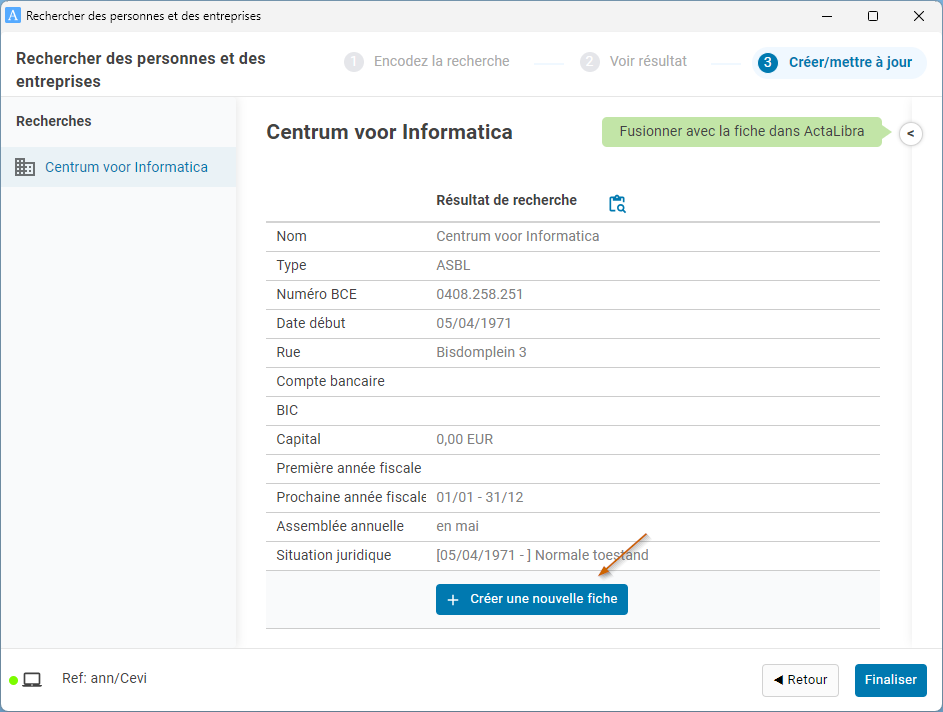Go to step 1 Encodez la recherche

tap(427, 61)
